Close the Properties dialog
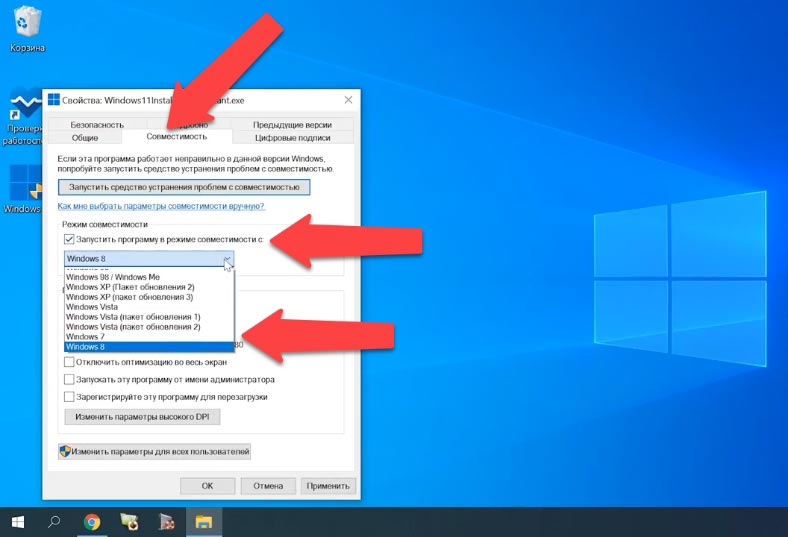 coord(348,100)
